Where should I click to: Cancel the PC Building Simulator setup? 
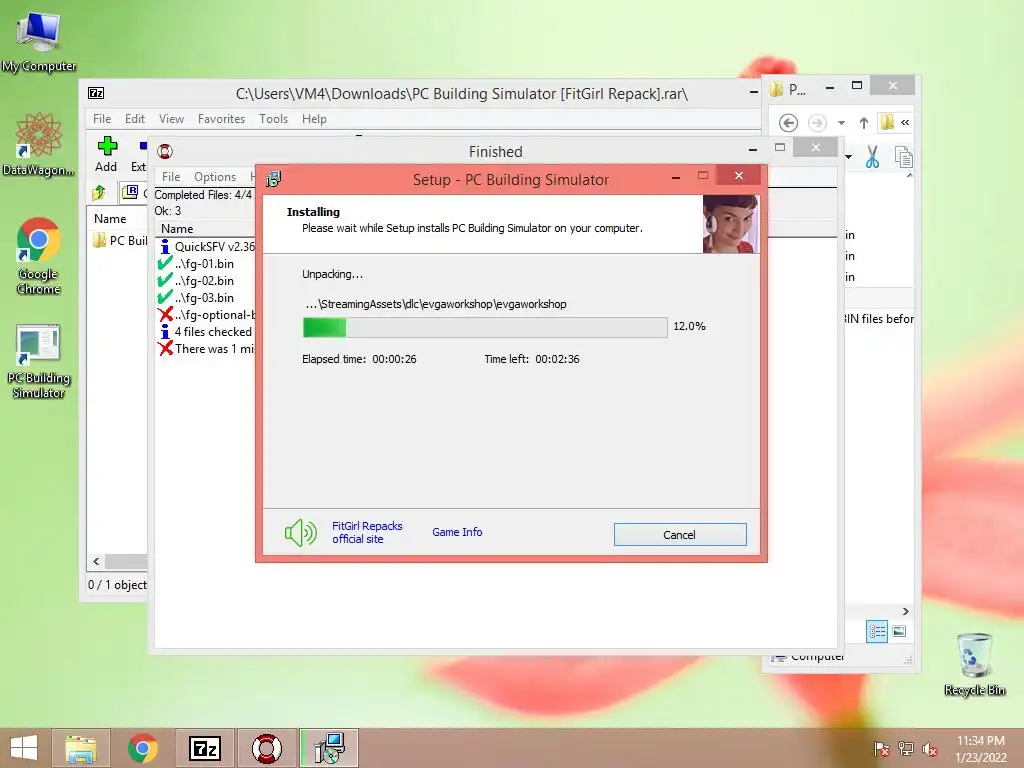[x=680, y=534]
